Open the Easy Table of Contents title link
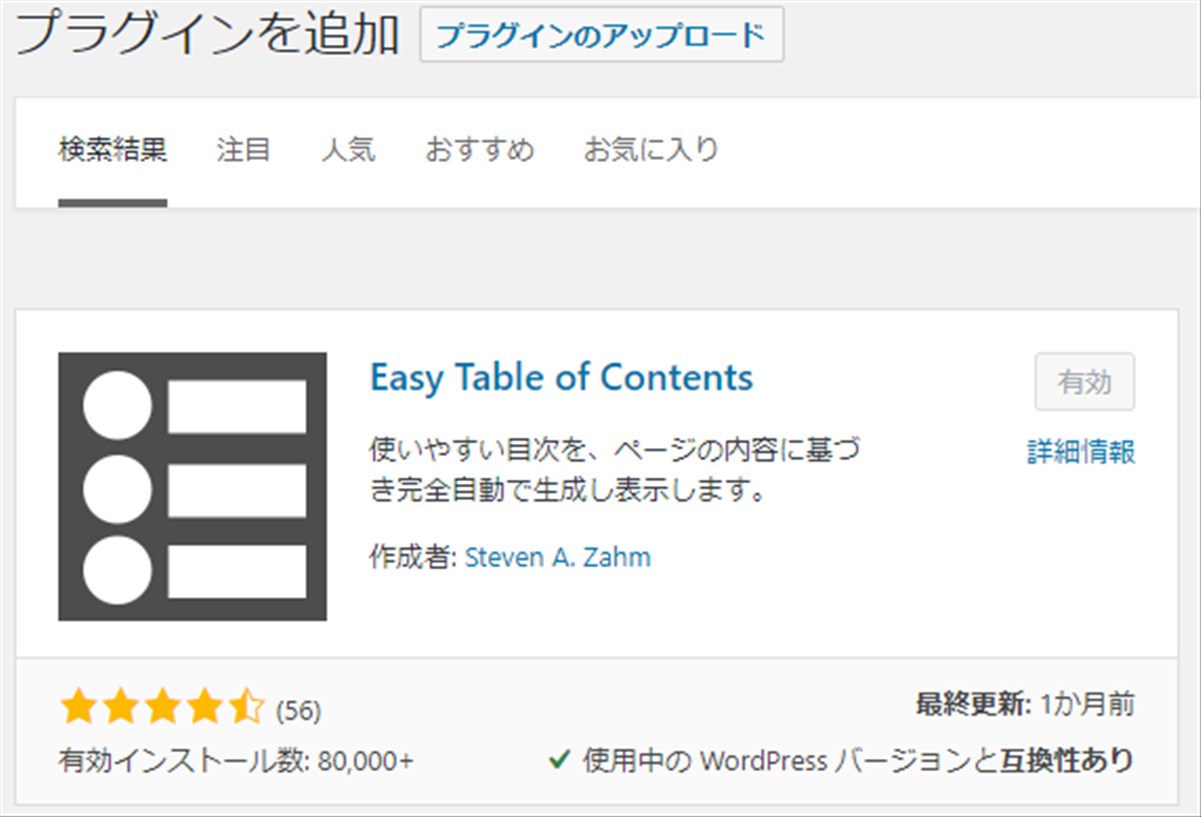Viewport: 1201px width, 817px height. [561, 378]
